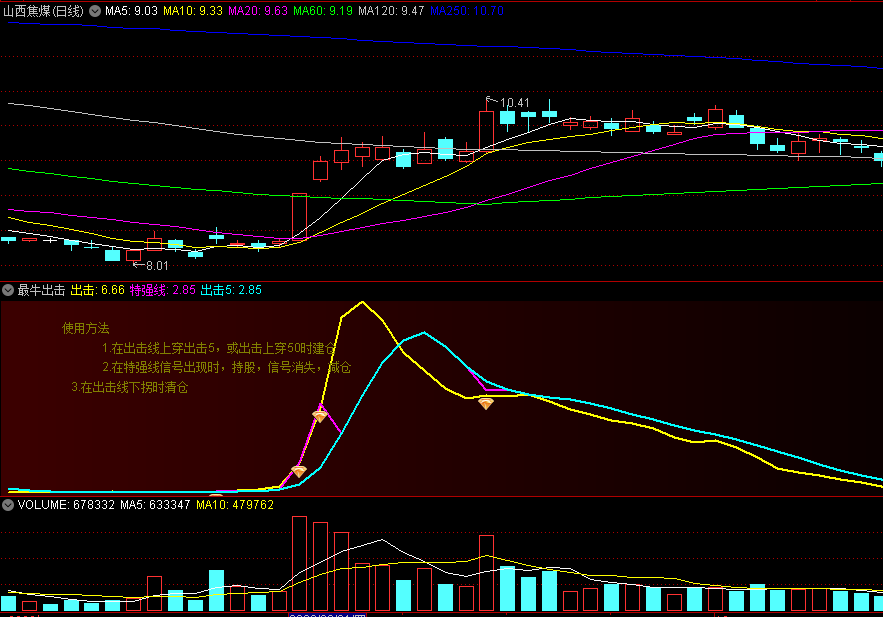The image size is (883, 617).
Task: Click the 使用方法 heading text
Action: (86, 328)
